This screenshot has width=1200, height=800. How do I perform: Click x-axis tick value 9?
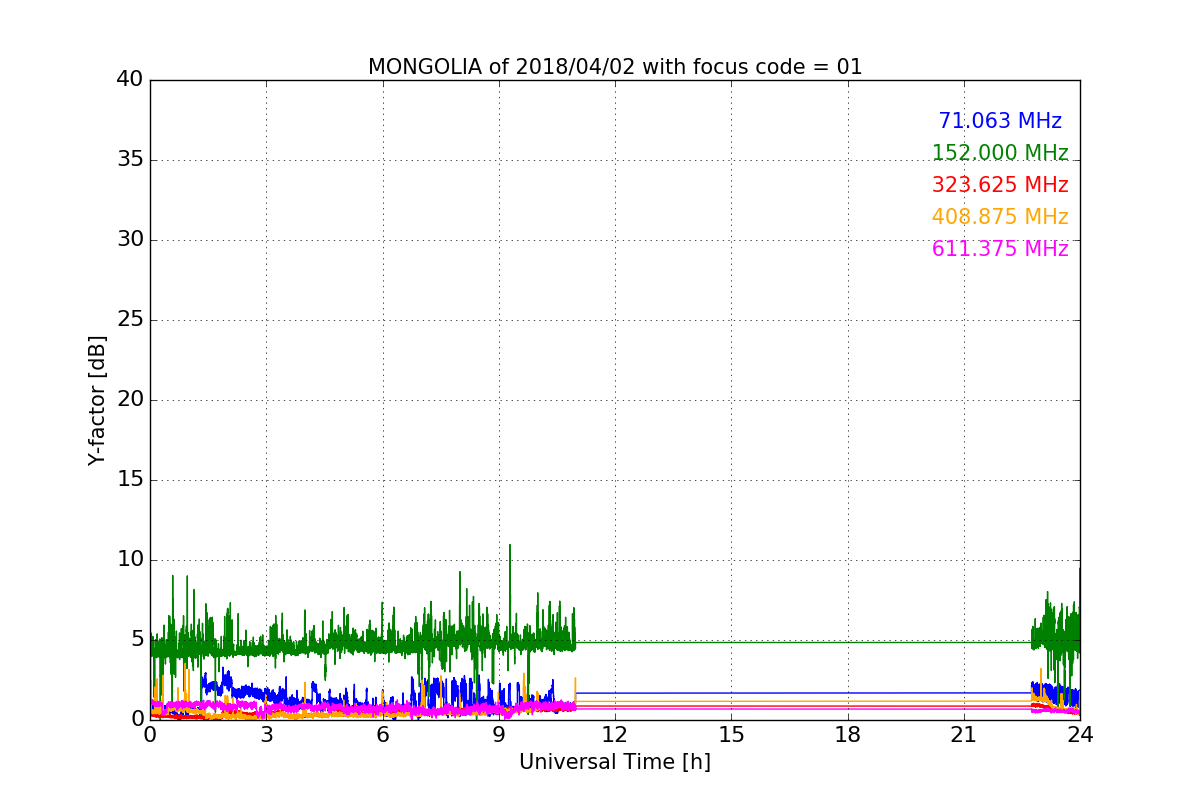pyautogui.click(x=499, y=735)
